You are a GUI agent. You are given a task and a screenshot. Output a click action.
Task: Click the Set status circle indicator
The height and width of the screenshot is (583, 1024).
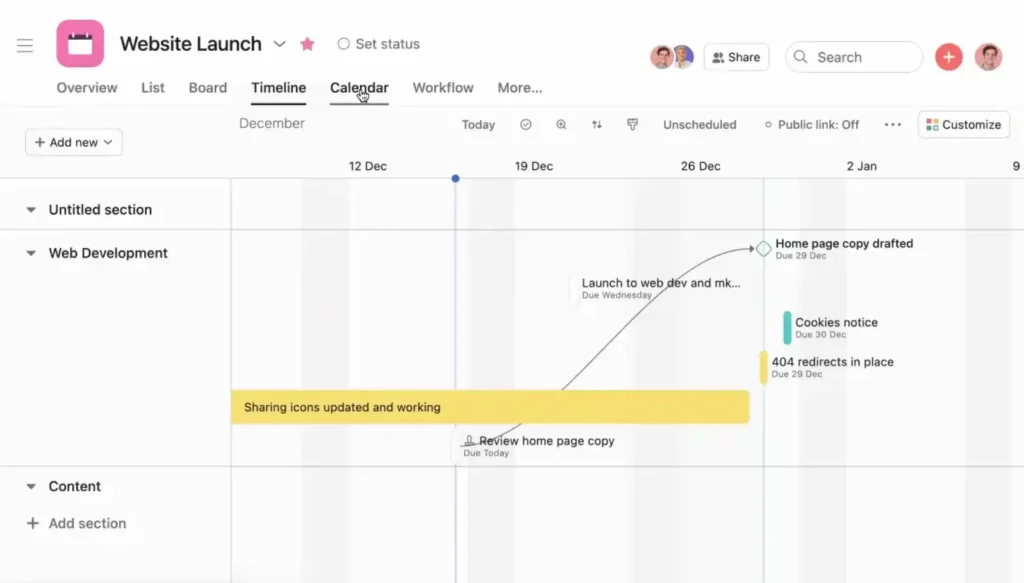point(344,44)
